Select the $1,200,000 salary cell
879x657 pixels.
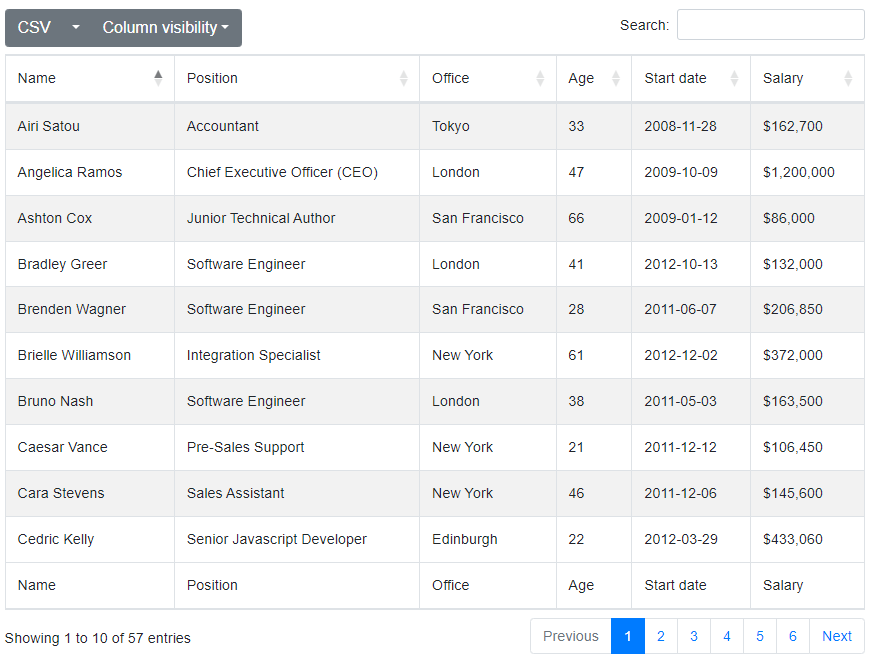(x=807, y=172)
